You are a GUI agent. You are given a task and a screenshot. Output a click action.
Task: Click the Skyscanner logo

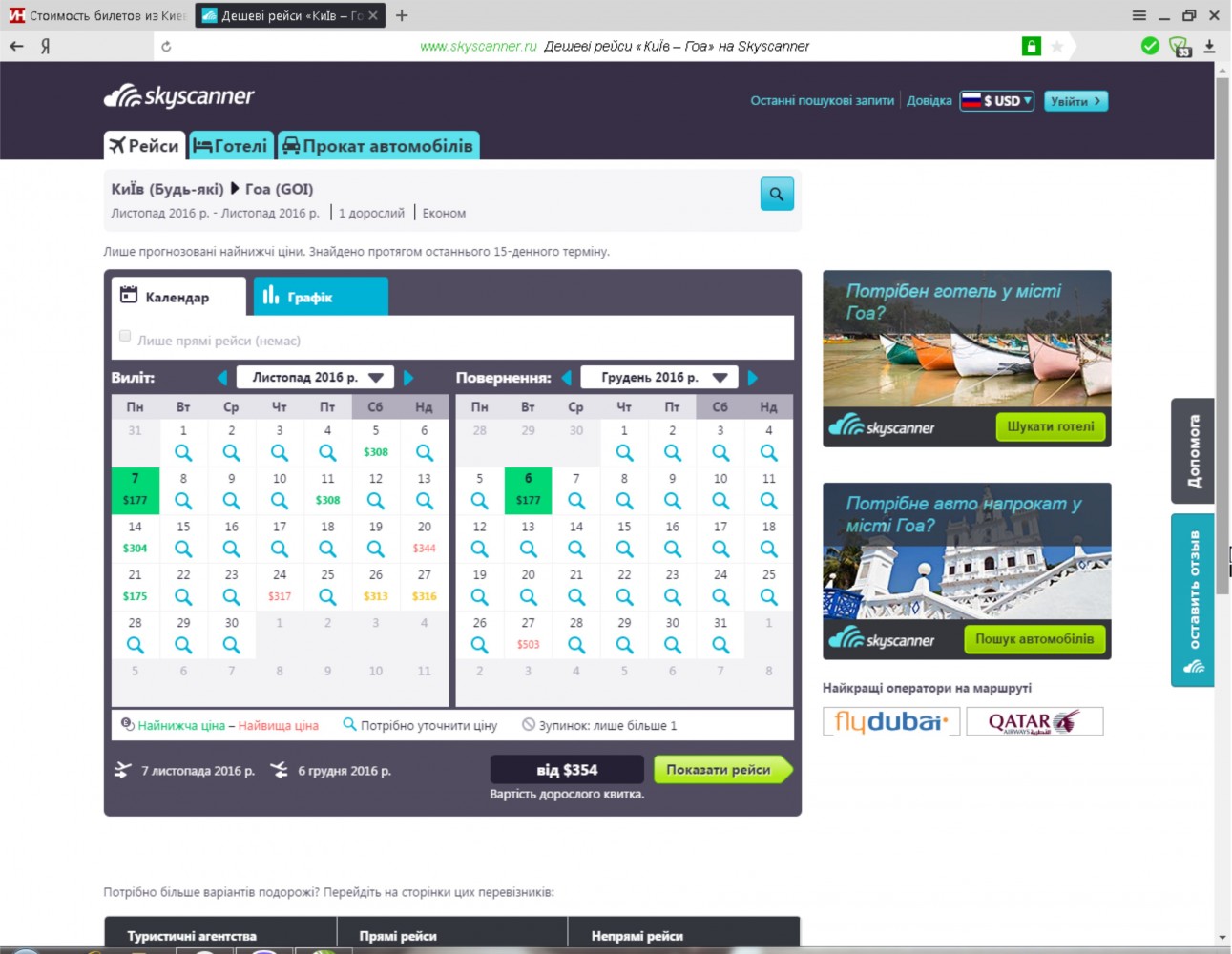coord(179,96)
